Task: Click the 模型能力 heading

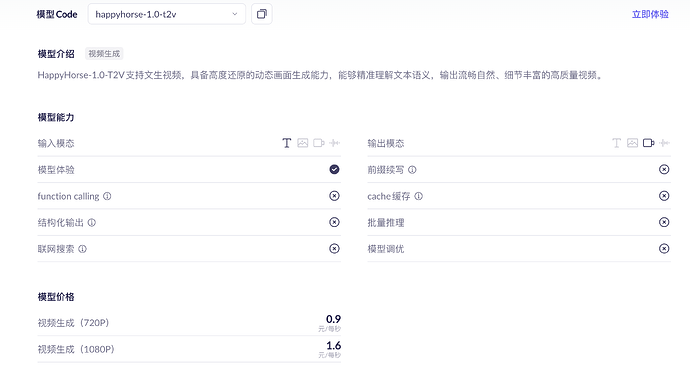Action: (x=56, y=117)
